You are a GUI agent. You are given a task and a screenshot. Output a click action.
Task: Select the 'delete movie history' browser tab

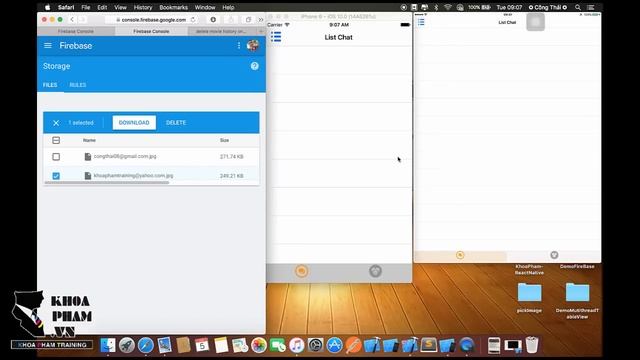(x=221, y=31)
